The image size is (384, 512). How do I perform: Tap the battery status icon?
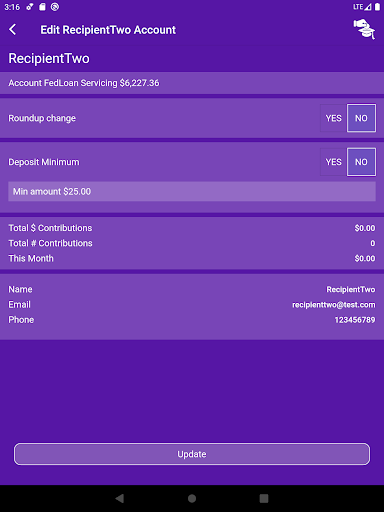pos(377,7)
